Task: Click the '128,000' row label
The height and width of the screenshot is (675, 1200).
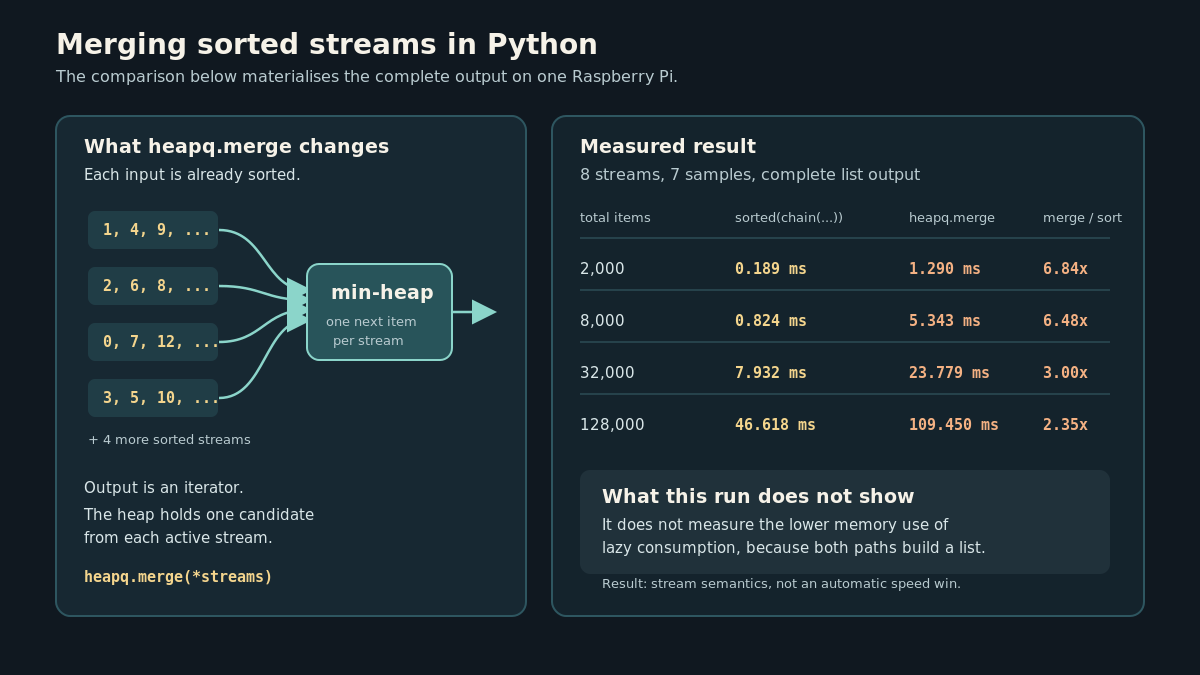Action: (612, 425)
